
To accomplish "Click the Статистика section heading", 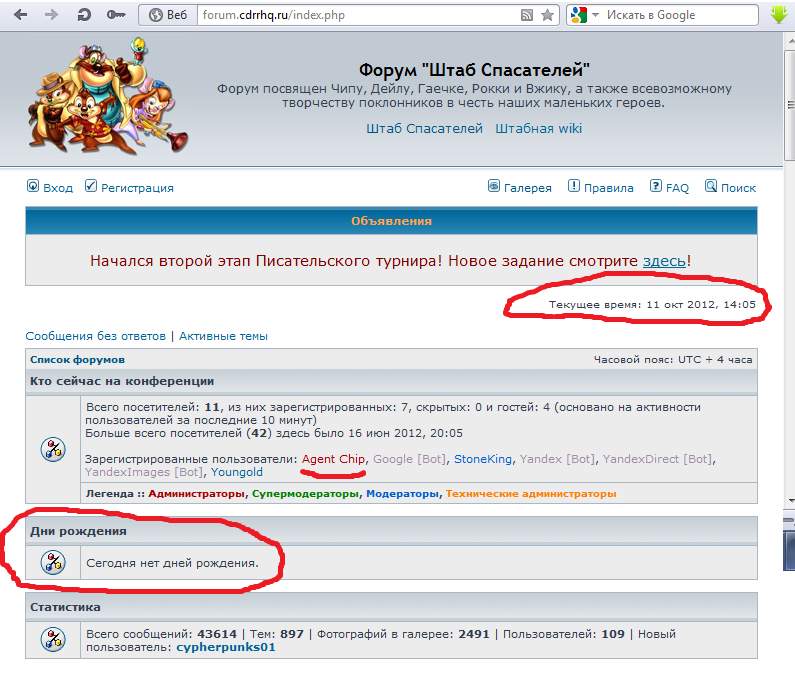I will click(65, 607).
